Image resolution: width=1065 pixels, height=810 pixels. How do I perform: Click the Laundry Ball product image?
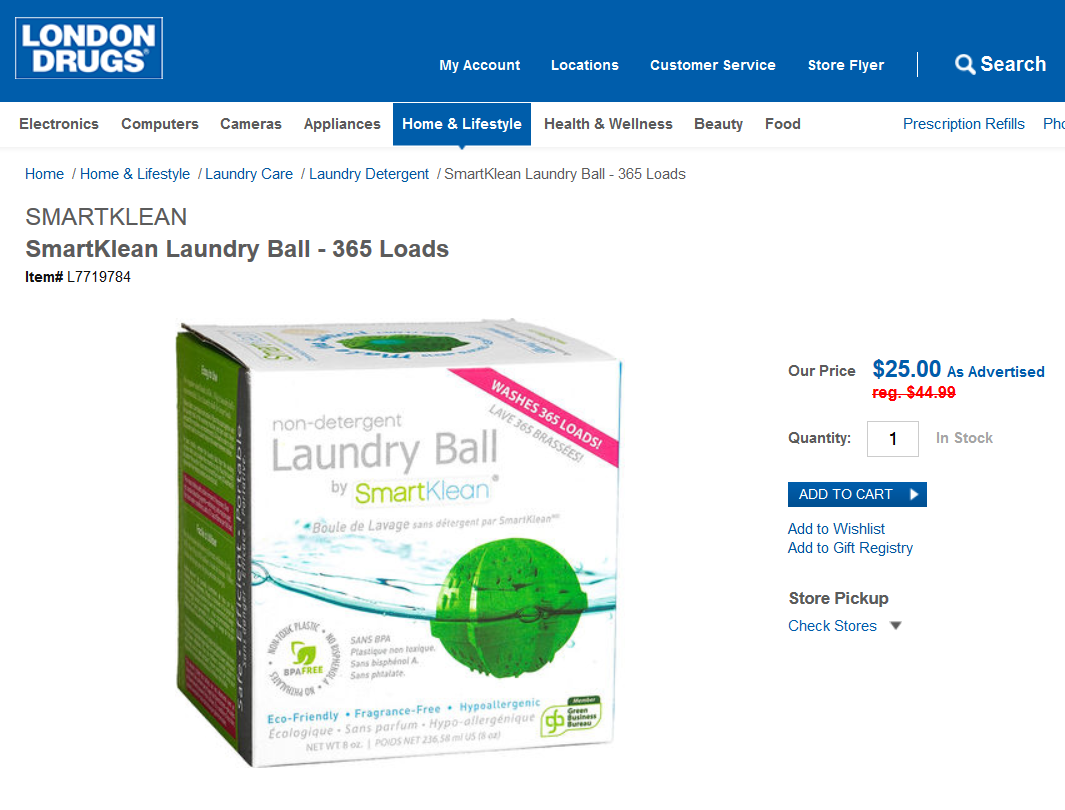point(397,543)
